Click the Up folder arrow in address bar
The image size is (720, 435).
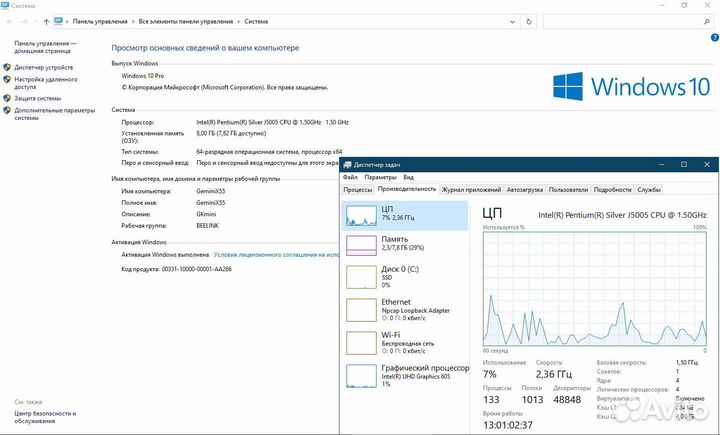coord(43,20)
